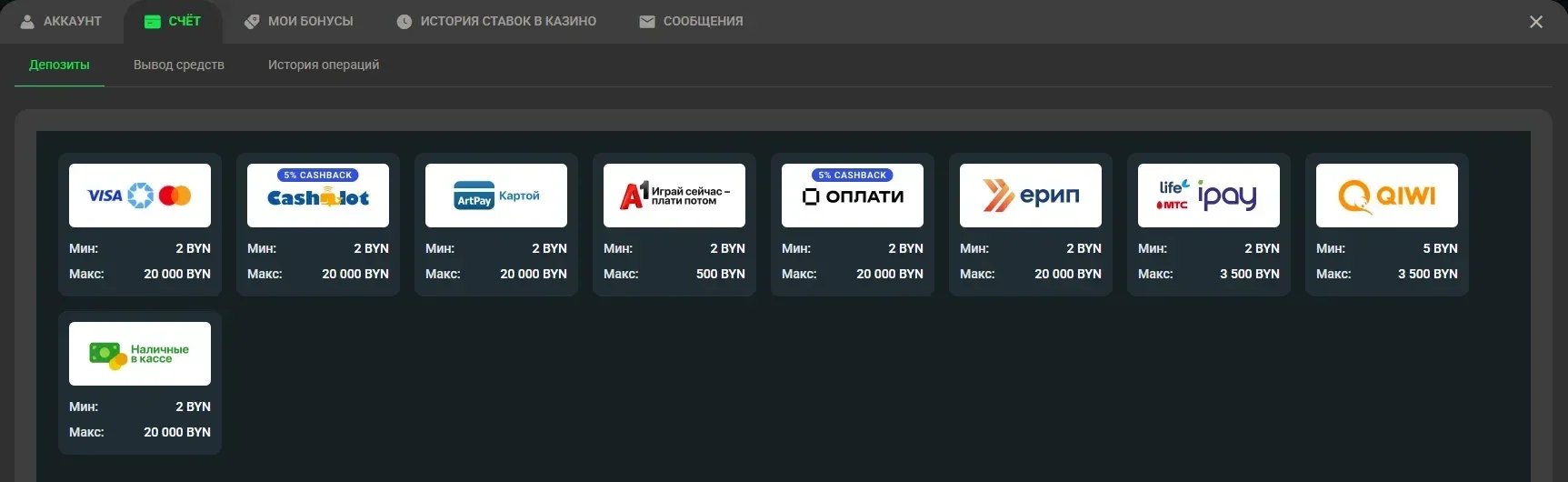Choose the Cashalot payment logo
1568x482 pixels.
coord(318,197)
